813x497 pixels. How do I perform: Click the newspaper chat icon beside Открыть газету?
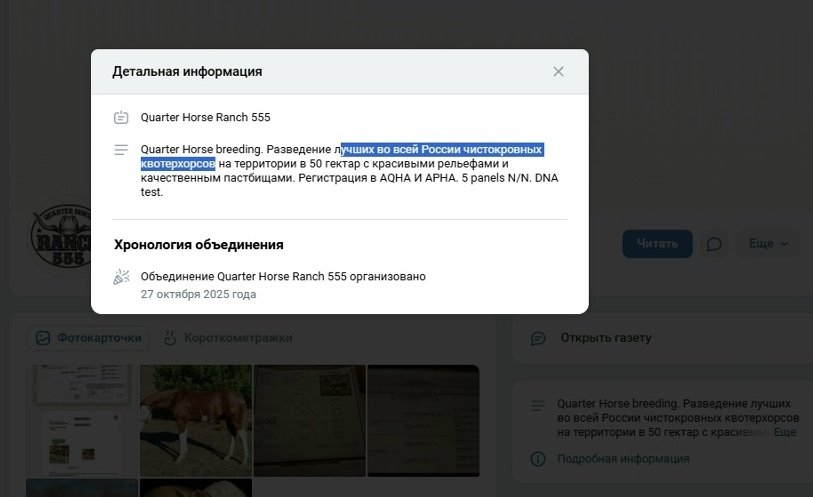[x=538, y=338]
